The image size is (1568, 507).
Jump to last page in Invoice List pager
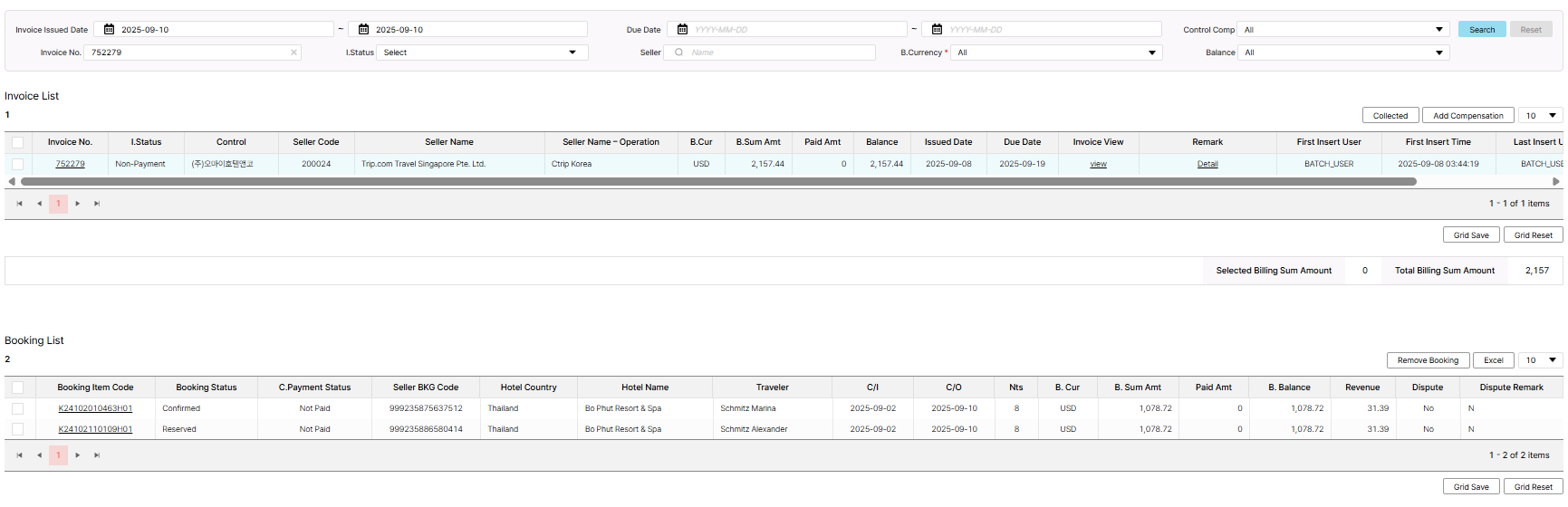click(97, 204)
